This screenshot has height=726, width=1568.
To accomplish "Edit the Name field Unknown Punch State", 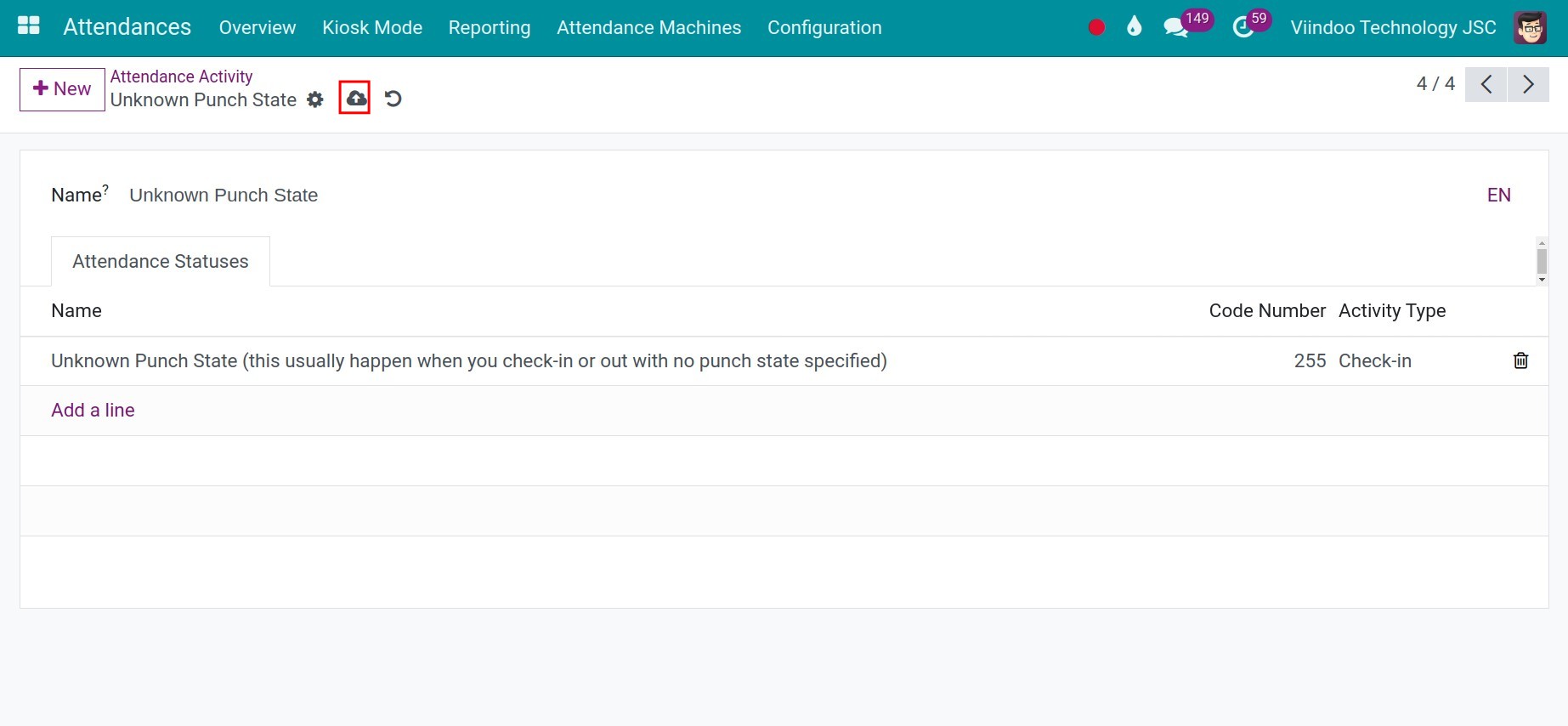I will tap(799, 195).
